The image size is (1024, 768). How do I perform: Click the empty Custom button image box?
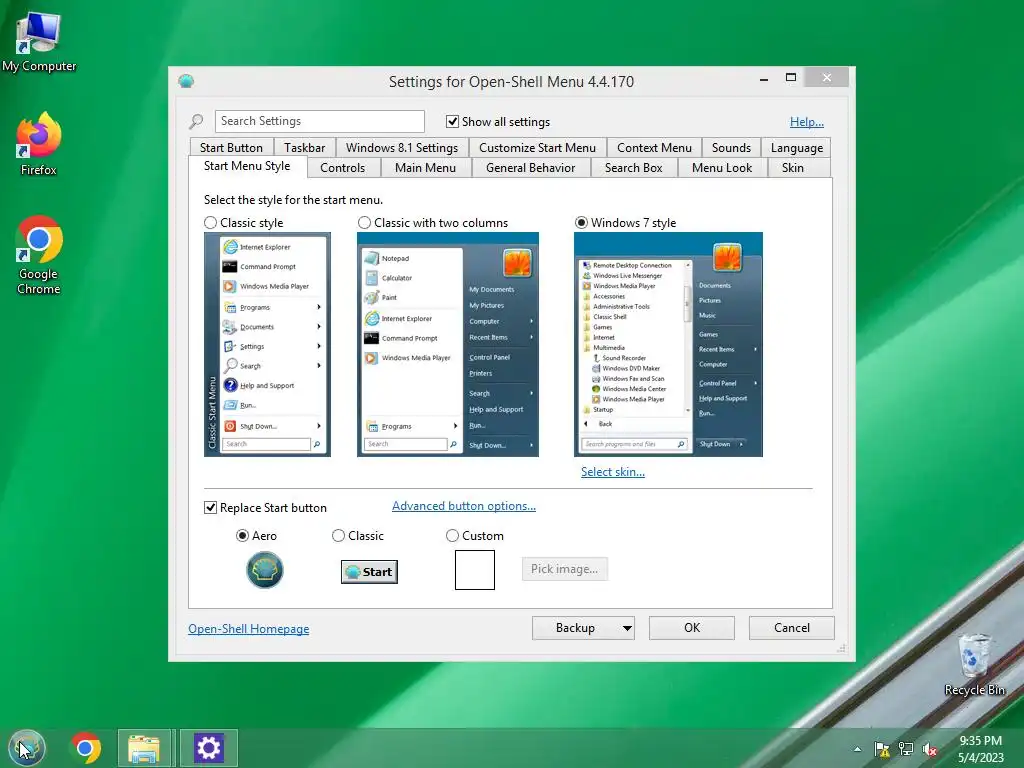pos(475,570)
